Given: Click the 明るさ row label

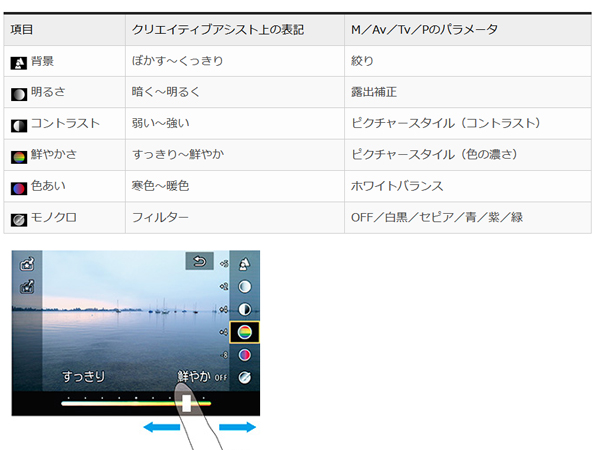Looking at the screenshot, I should tap(48, 92).
